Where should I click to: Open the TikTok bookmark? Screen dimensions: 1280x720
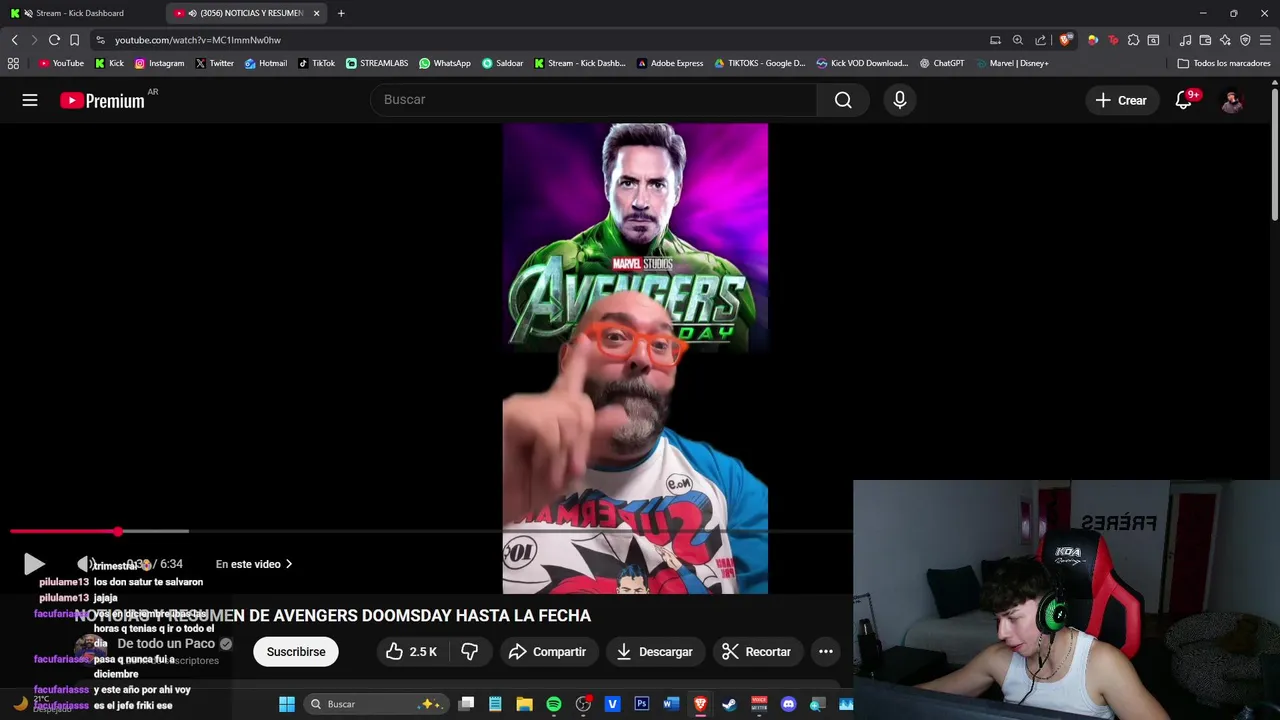pyautogui.click(x=316, y=63)
